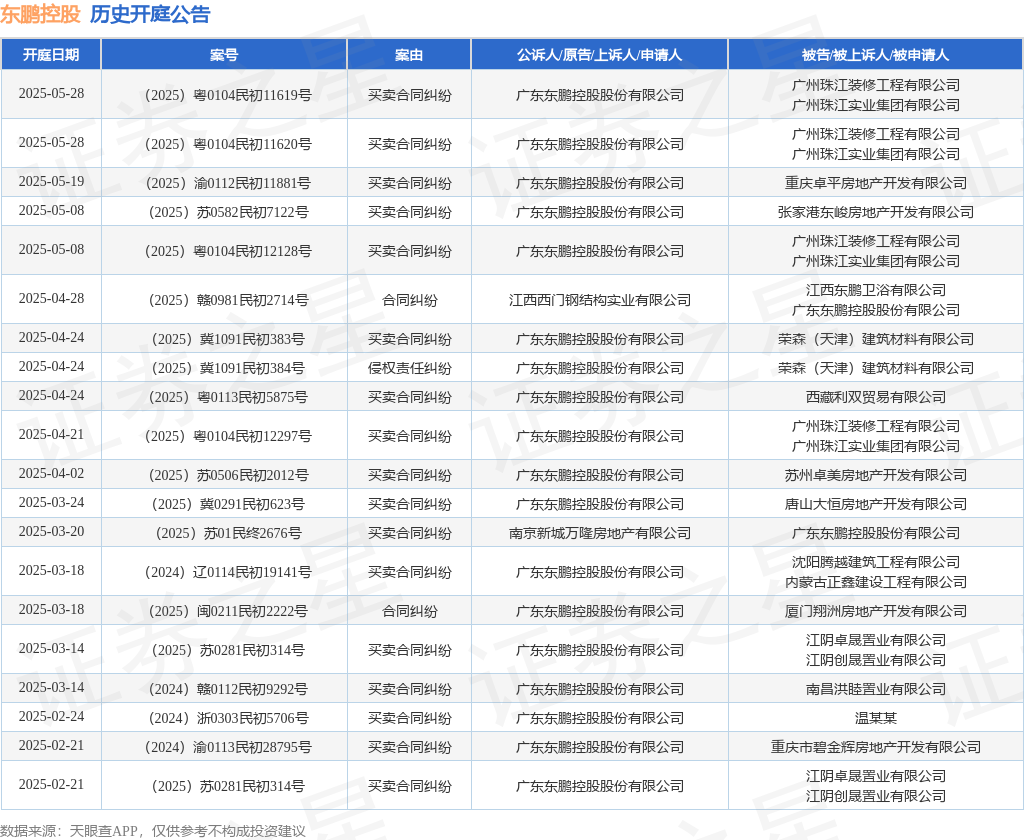The width and height of the screenshot is (1024, 840).
Task: Click the 历史开庭公告 heading
Action: pos(150,14)
